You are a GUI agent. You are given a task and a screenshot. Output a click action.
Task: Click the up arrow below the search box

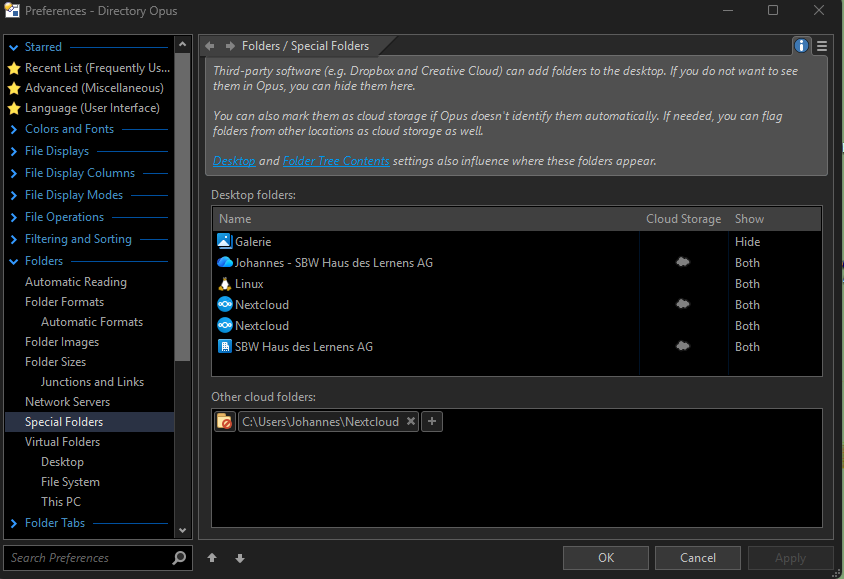point(212,558)
